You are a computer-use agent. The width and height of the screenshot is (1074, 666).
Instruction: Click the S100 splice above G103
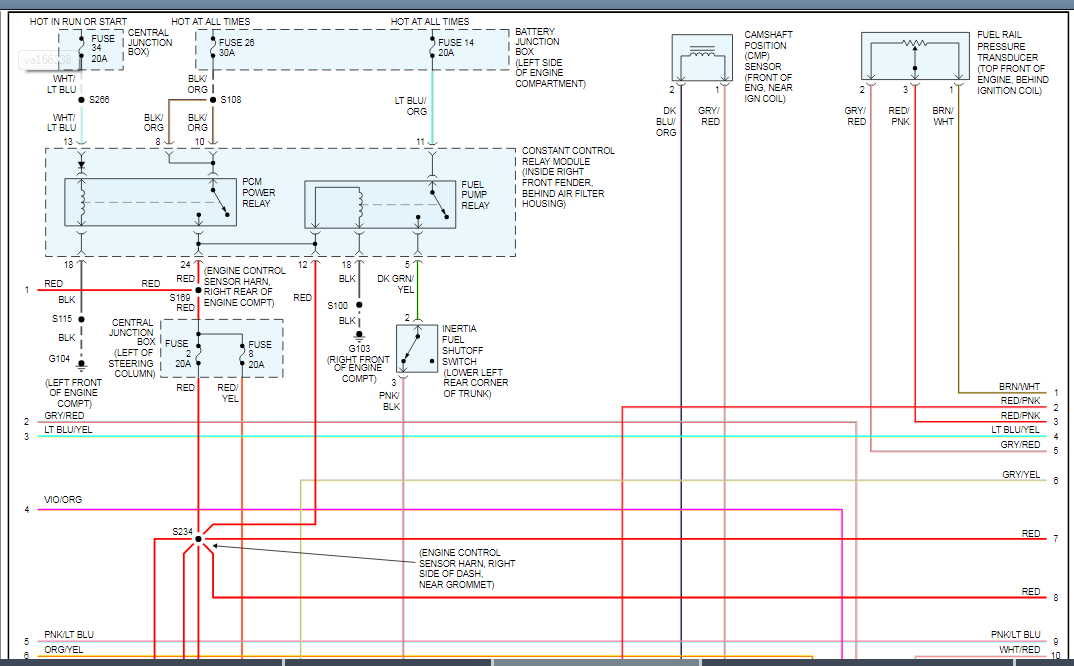pyautogui.click(x=360, y=305)
